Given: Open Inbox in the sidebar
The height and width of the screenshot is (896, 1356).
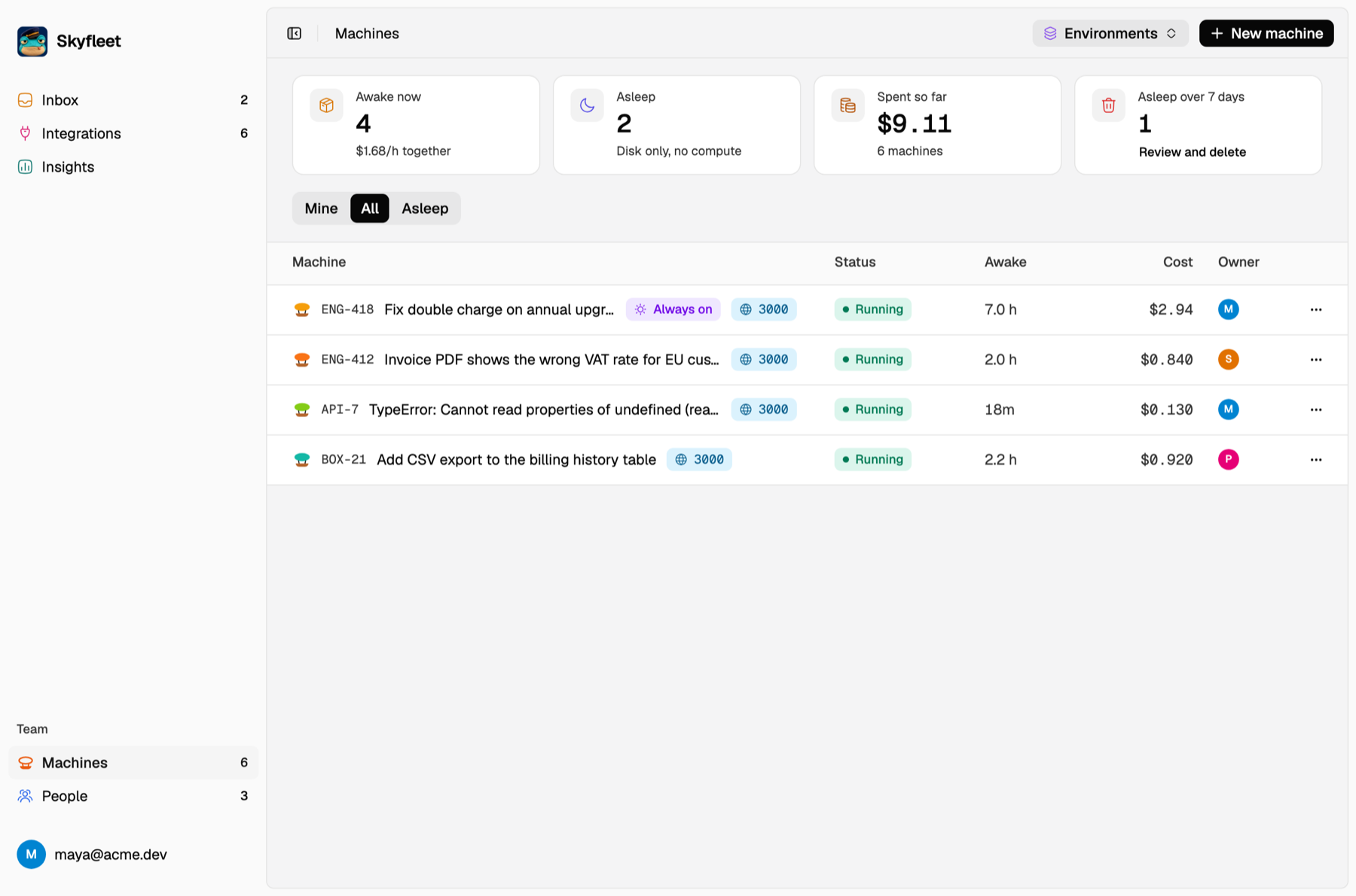Looking at the screenshot, I should [x=133, y=100].
